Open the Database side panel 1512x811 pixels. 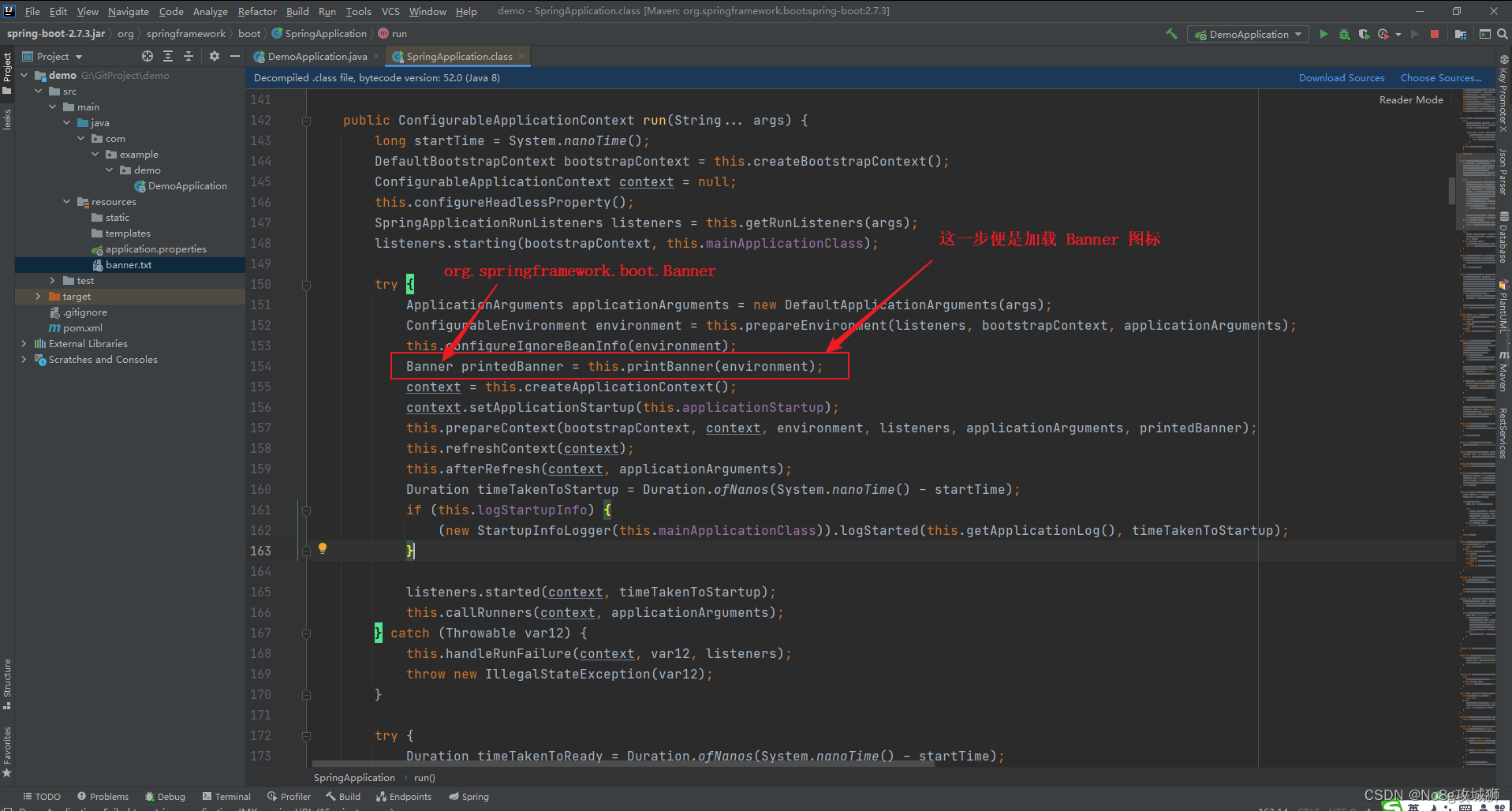[1503, 237]
